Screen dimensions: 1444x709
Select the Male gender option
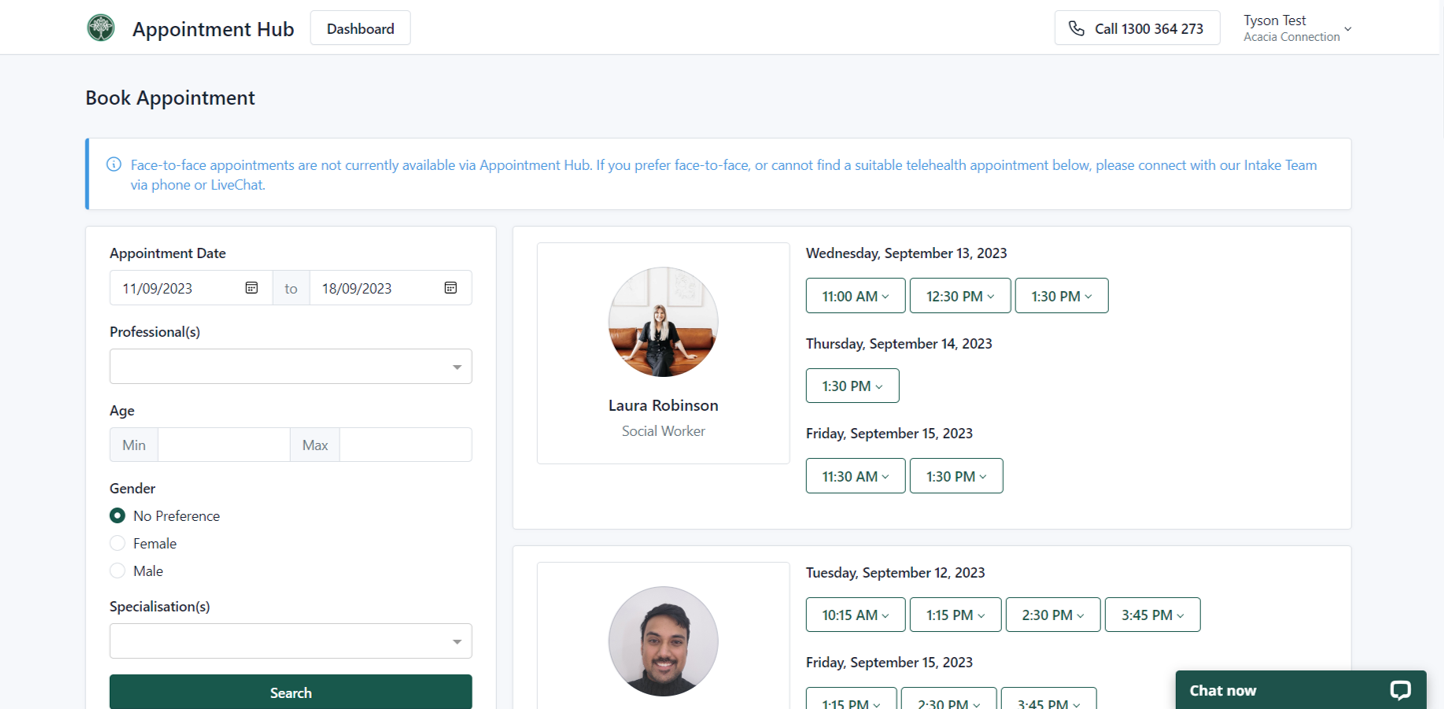pyautogui.click(x=117, y=570)
